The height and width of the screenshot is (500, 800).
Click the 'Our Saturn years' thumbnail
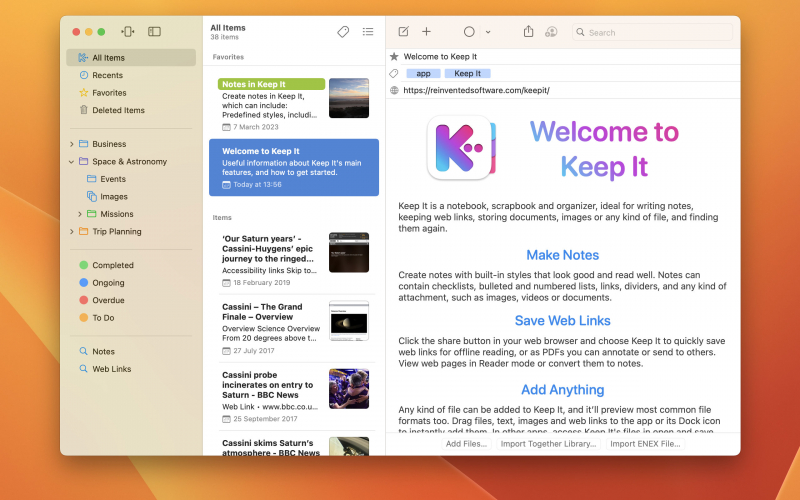tap(349, 253)
